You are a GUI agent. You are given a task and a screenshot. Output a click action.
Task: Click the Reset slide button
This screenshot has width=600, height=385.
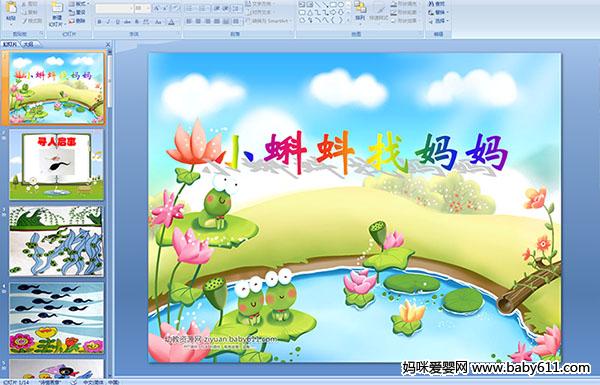pyautogui.click(x=78, y=12)
